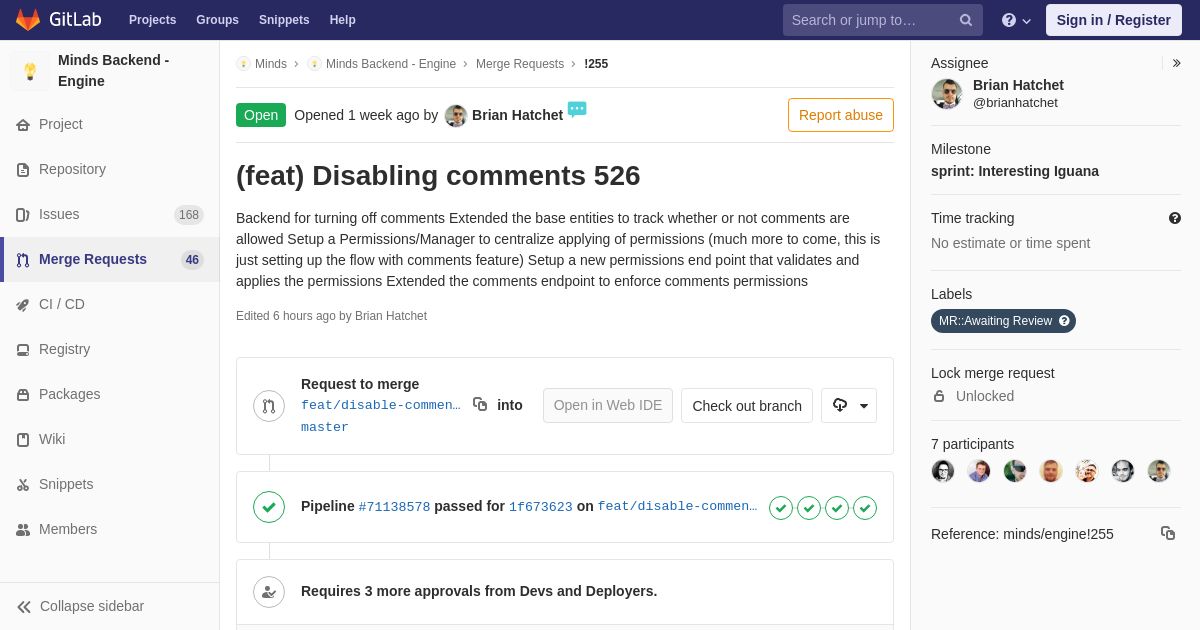The width and height of the screenshot is (1200, 630).
Task: Open the Repository sidebar item
Action: tap(110, 169)
